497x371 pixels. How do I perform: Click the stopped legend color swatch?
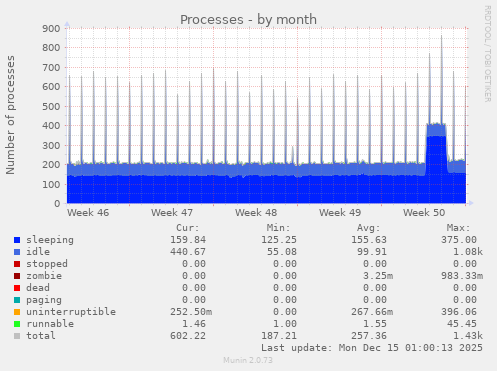(17, 264)
